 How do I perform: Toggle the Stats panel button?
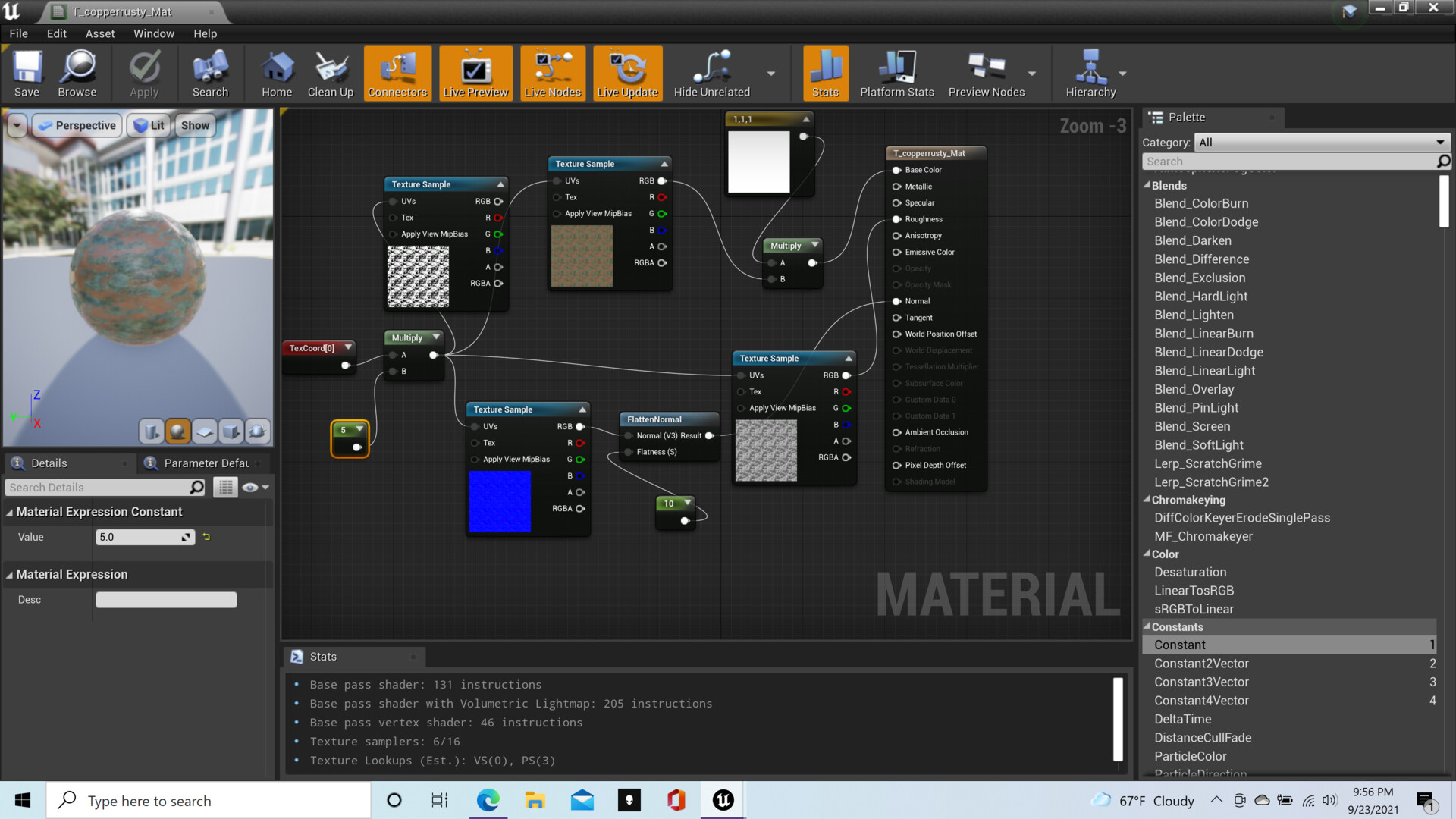pyautogui.click(x=825, y=74)
